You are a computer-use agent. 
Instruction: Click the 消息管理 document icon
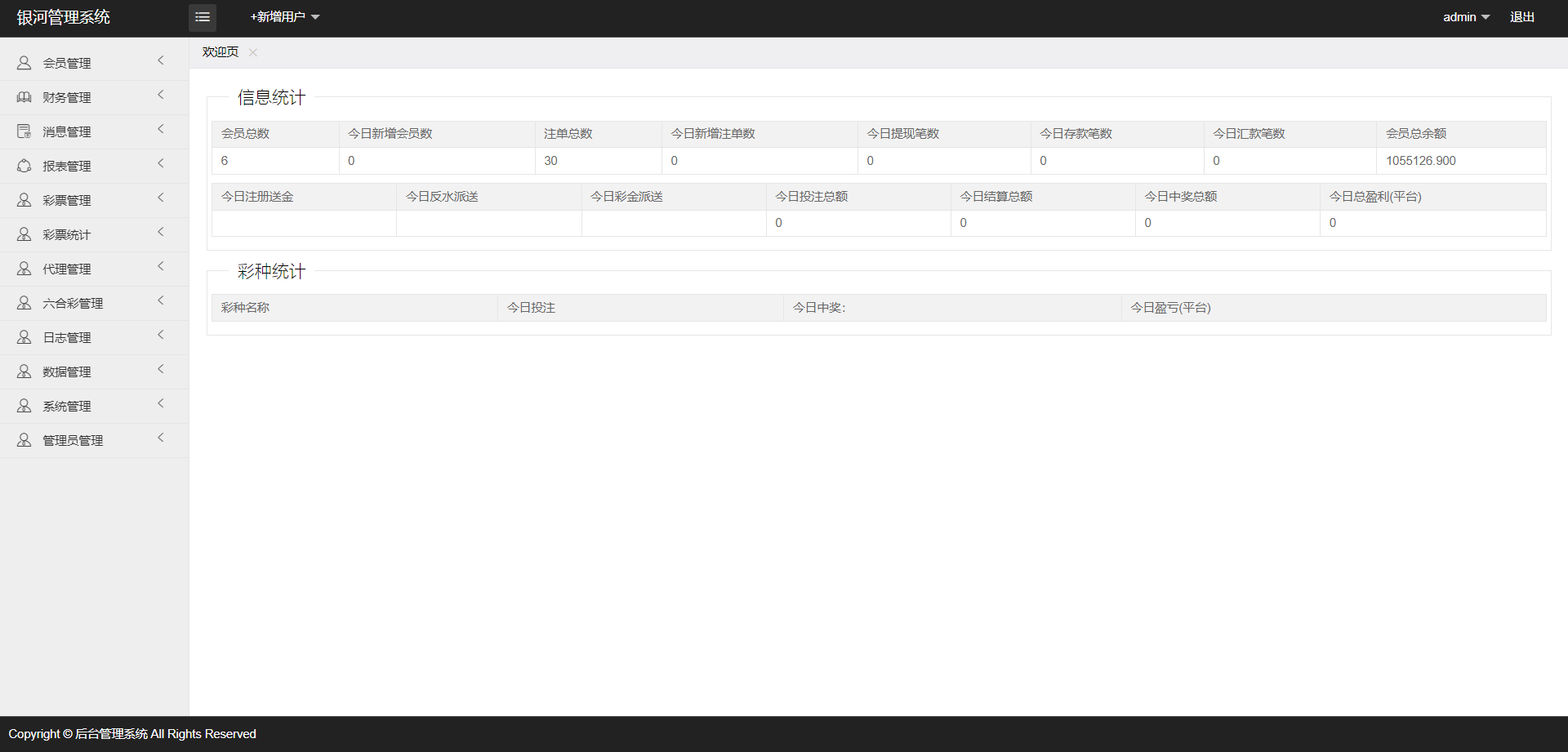(24, 131)
